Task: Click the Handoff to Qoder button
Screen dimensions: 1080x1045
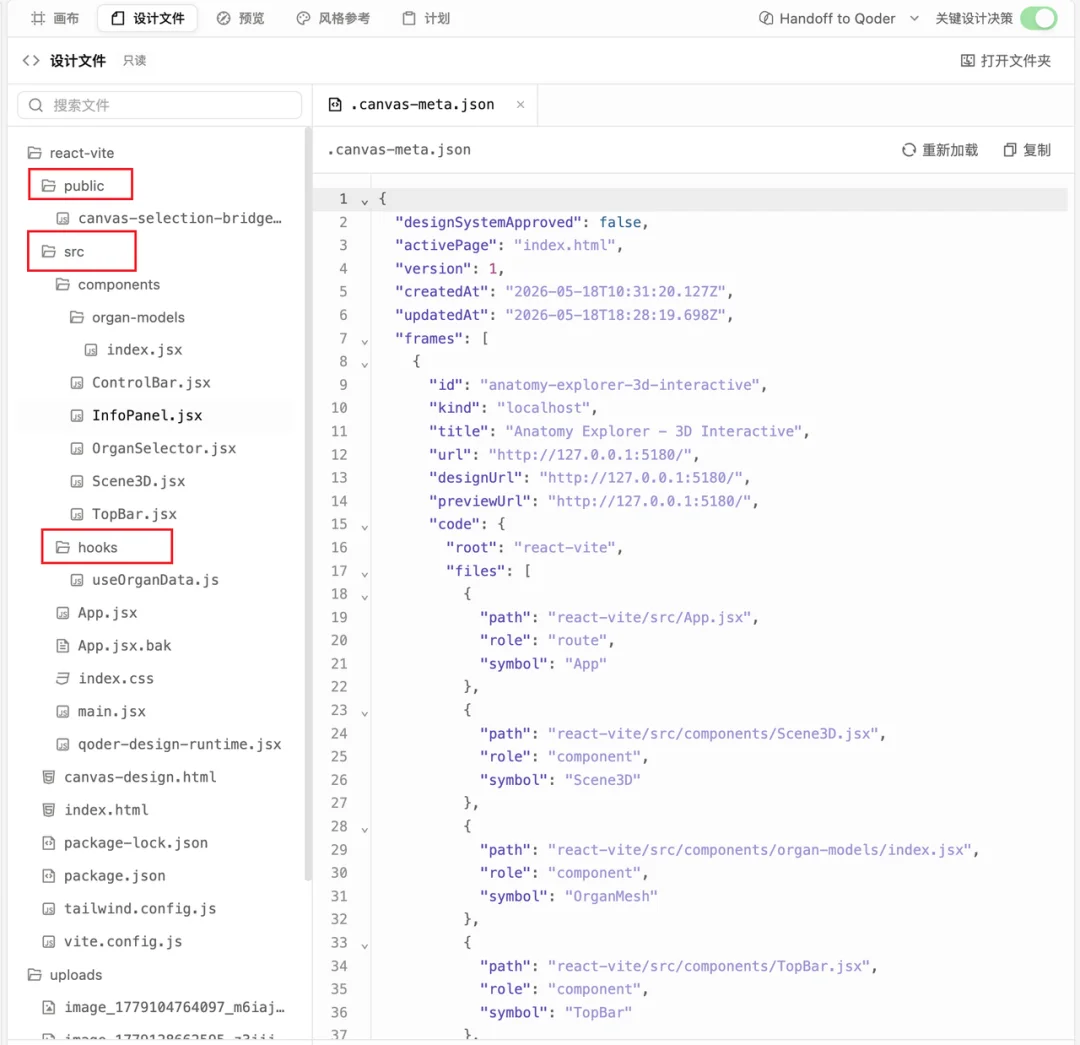Action: tap(827, 19)
